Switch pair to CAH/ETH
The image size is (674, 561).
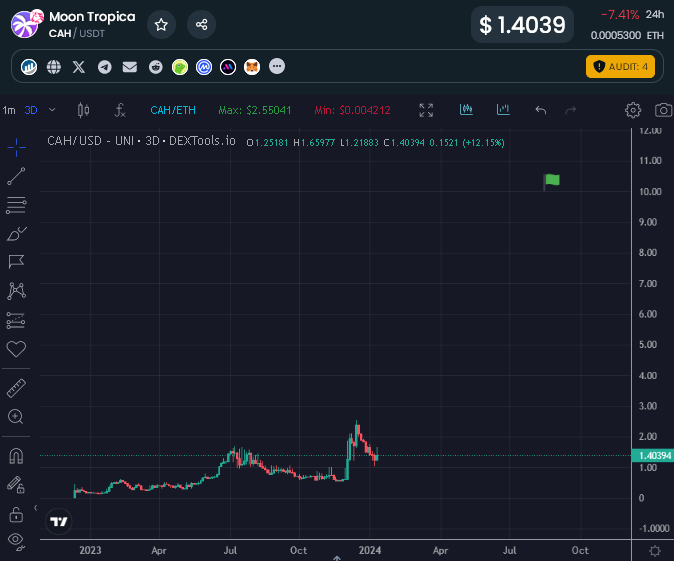tap(173, 110)
